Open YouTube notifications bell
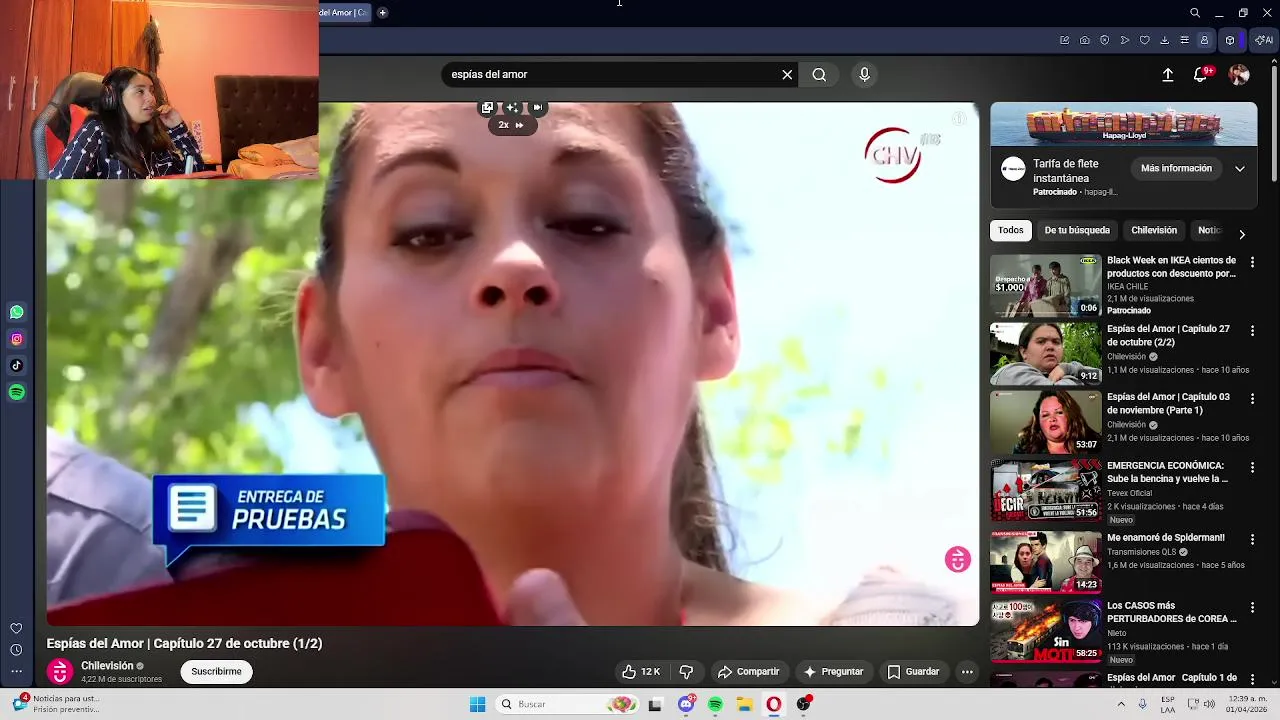This screenshot has width=1280, height=720. point(1201,75)
